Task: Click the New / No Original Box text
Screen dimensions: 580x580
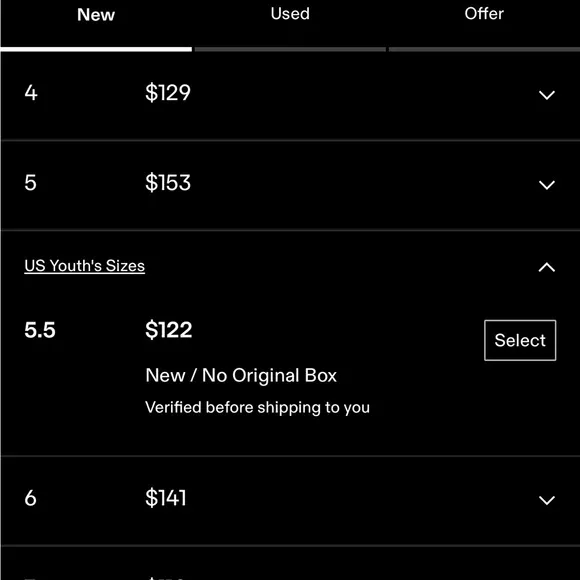Action: click(241, 375)
